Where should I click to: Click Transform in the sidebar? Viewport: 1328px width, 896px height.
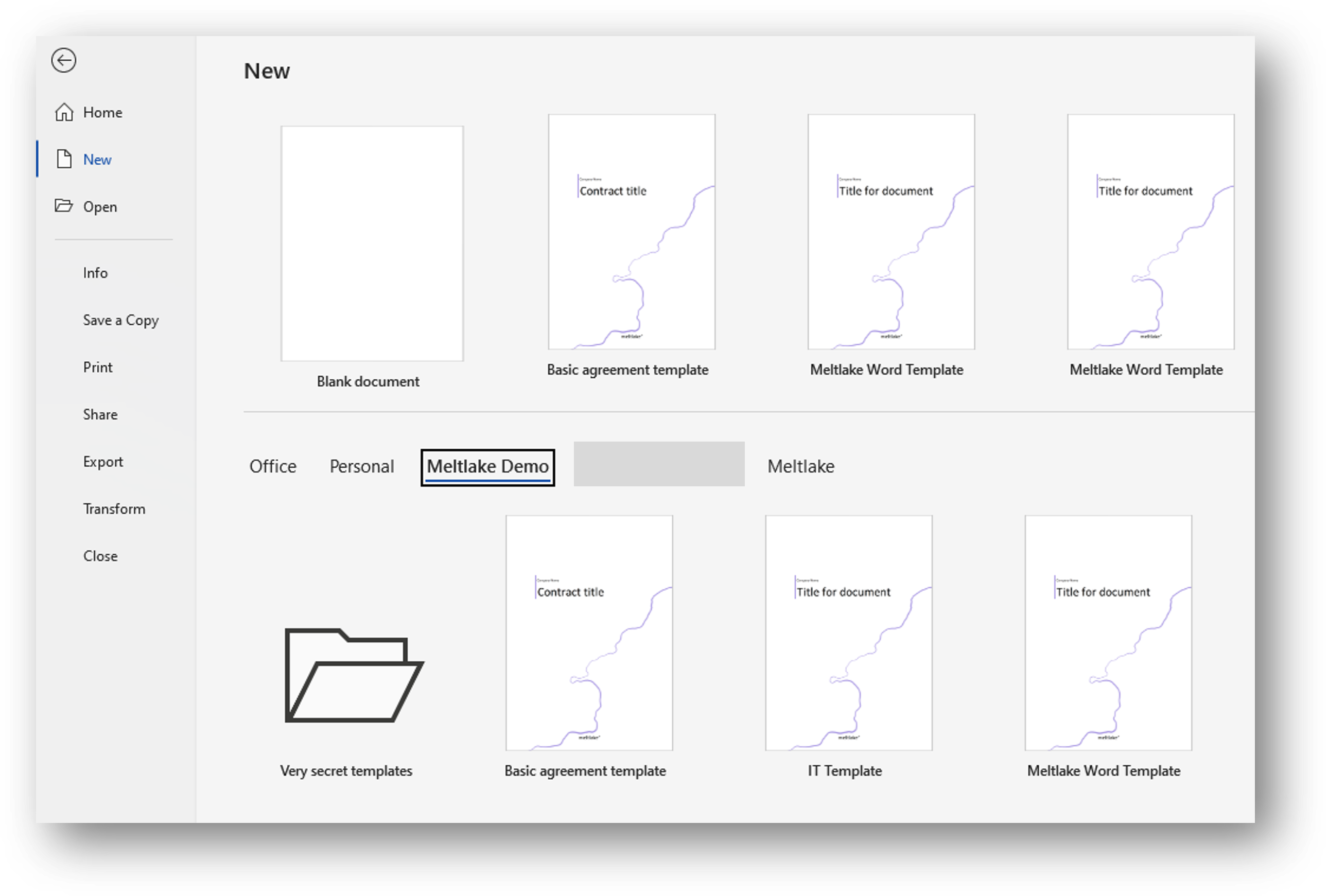coord(114,509)
